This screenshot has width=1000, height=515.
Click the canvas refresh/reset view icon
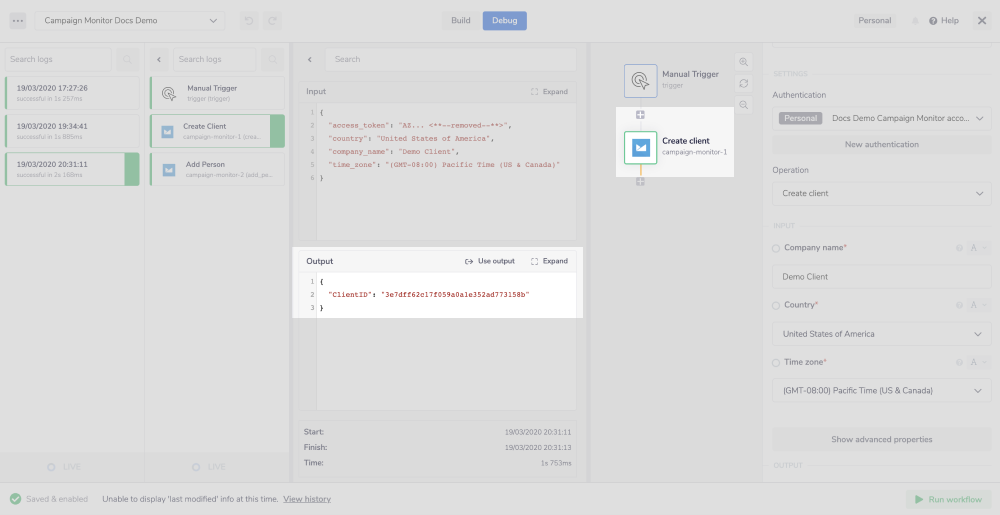point(744,83)
